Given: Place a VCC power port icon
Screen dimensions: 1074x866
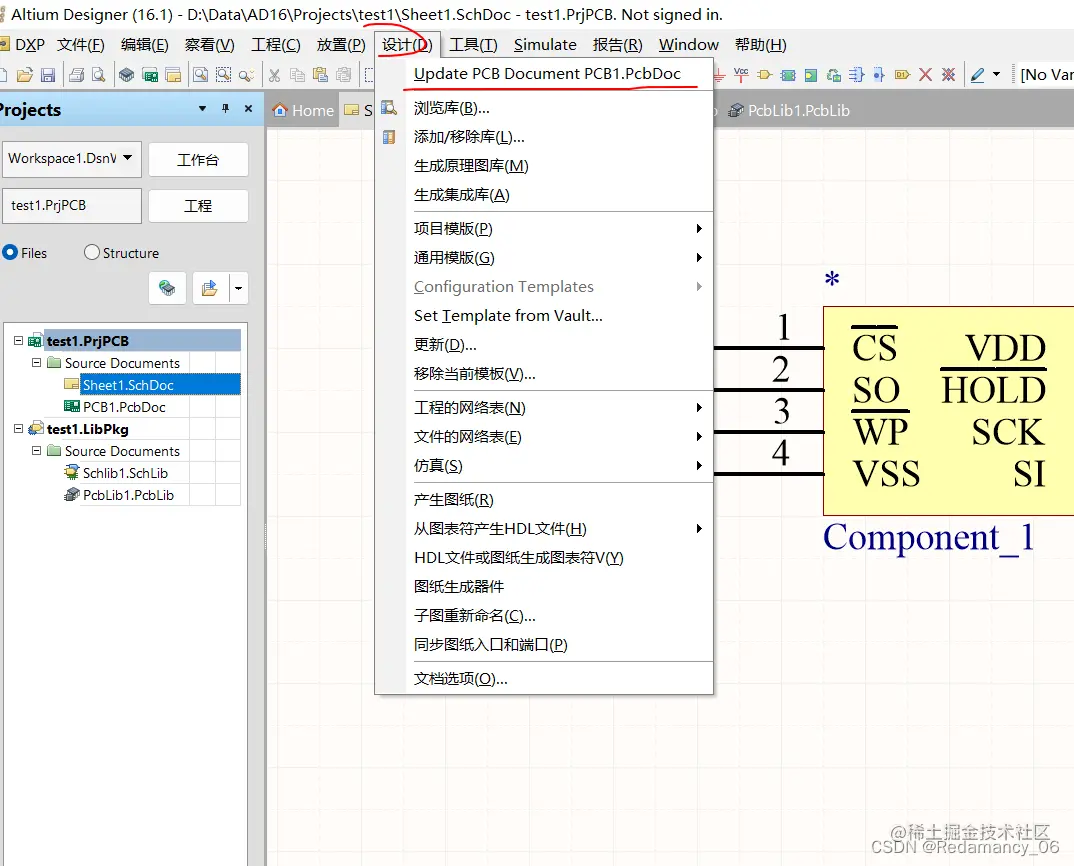Looking at the screenshot, I should (x=741, y=75).
